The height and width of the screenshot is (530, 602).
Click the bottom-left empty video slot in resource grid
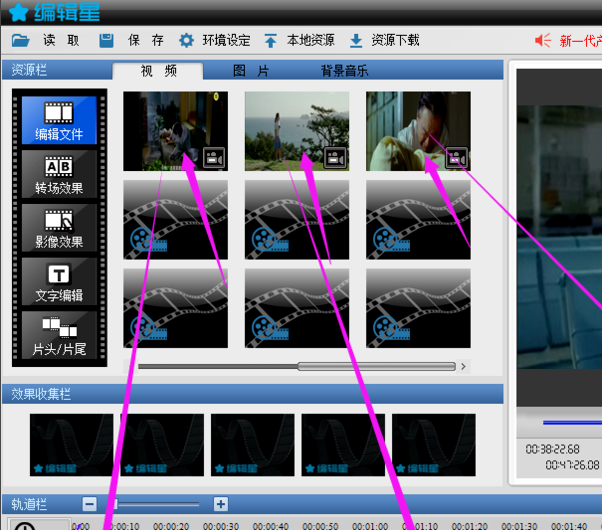(175, 308)
